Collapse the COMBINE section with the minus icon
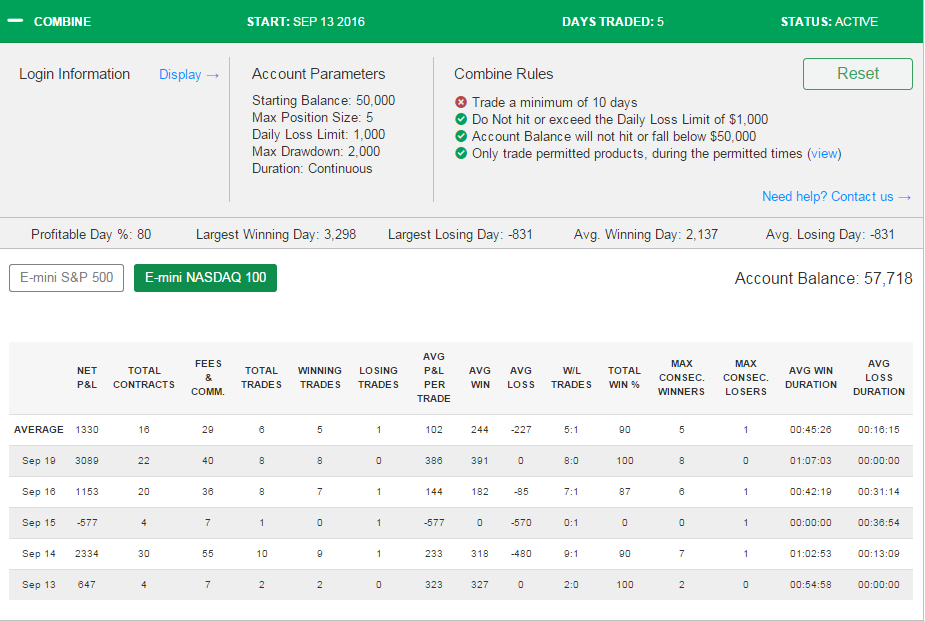This screenshot has height=621, width=925. [15, 21]
